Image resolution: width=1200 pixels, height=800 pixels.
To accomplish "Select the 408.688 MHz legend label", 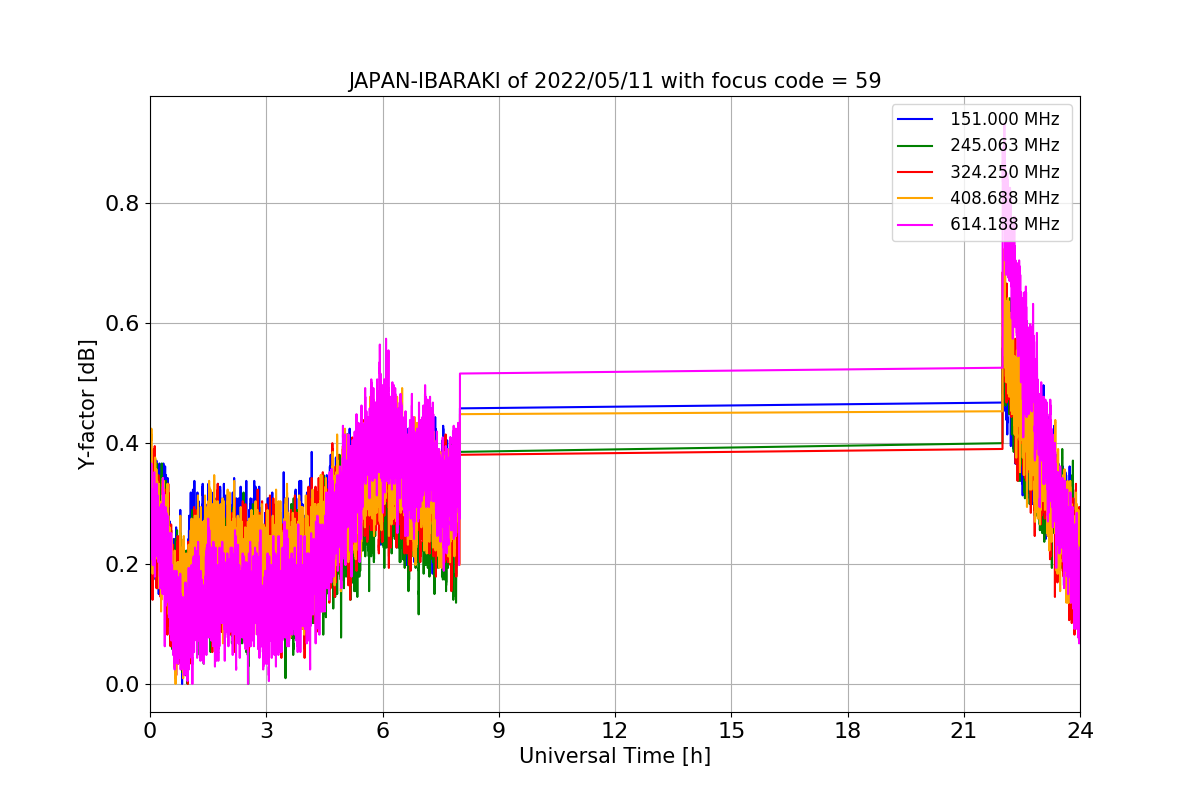I will point(1004,198).
